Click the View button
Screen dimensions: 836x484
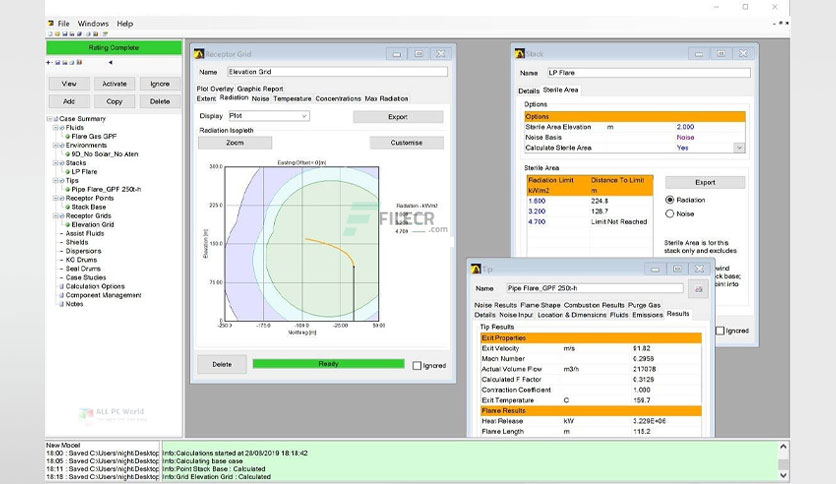pyautogui.click(x=69, y=84)
